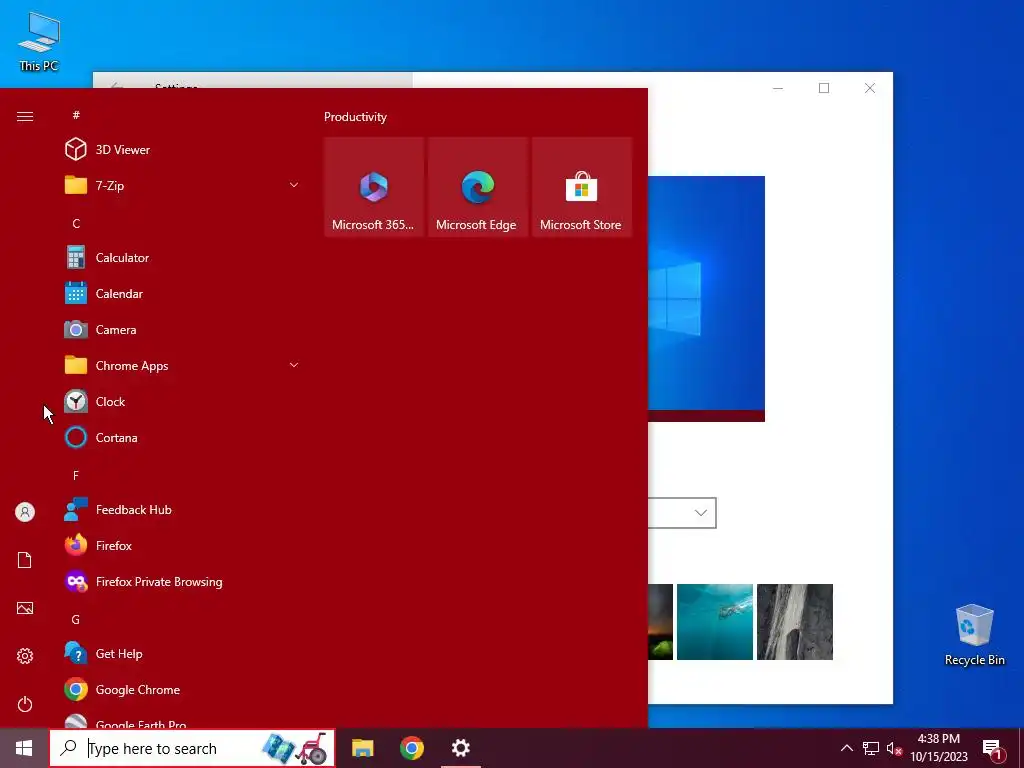
Task: Launch Cortana from the app list
Action: (x=182, y=437)
